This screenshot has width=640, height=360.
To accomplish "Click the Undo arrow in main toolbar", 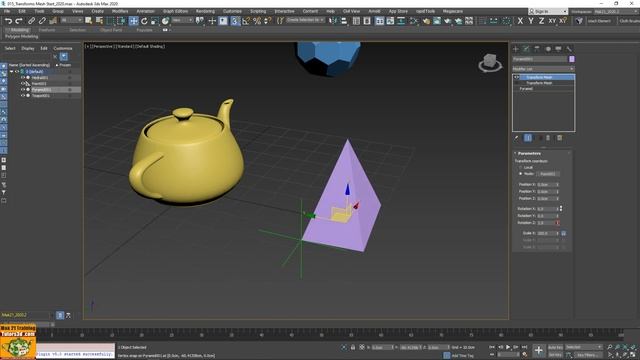I will point(8,21).
